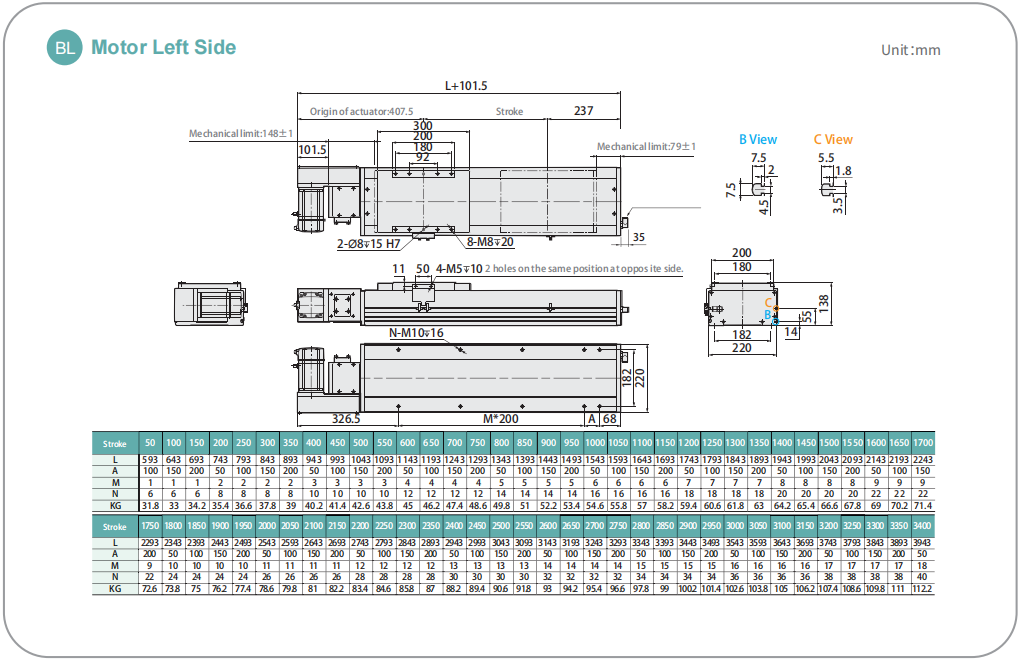
Task: Click the first table's Stroke header cell
Action: click(x=115, y=443)
